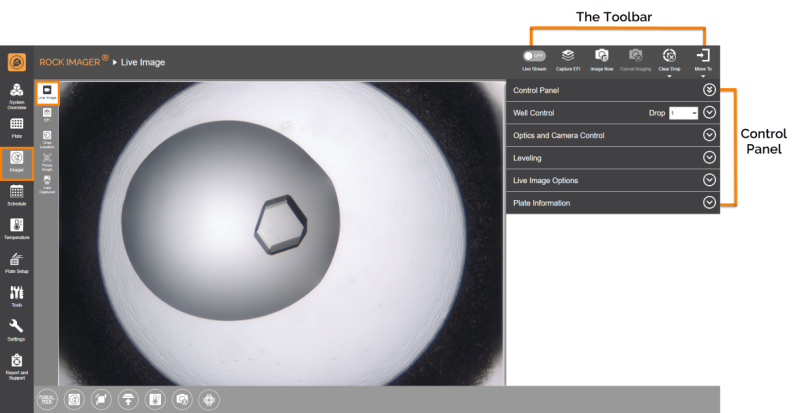Switch to the Focus Graph tab
The image size is (800, 413).
pyautogui.click(x=48, y=159)
